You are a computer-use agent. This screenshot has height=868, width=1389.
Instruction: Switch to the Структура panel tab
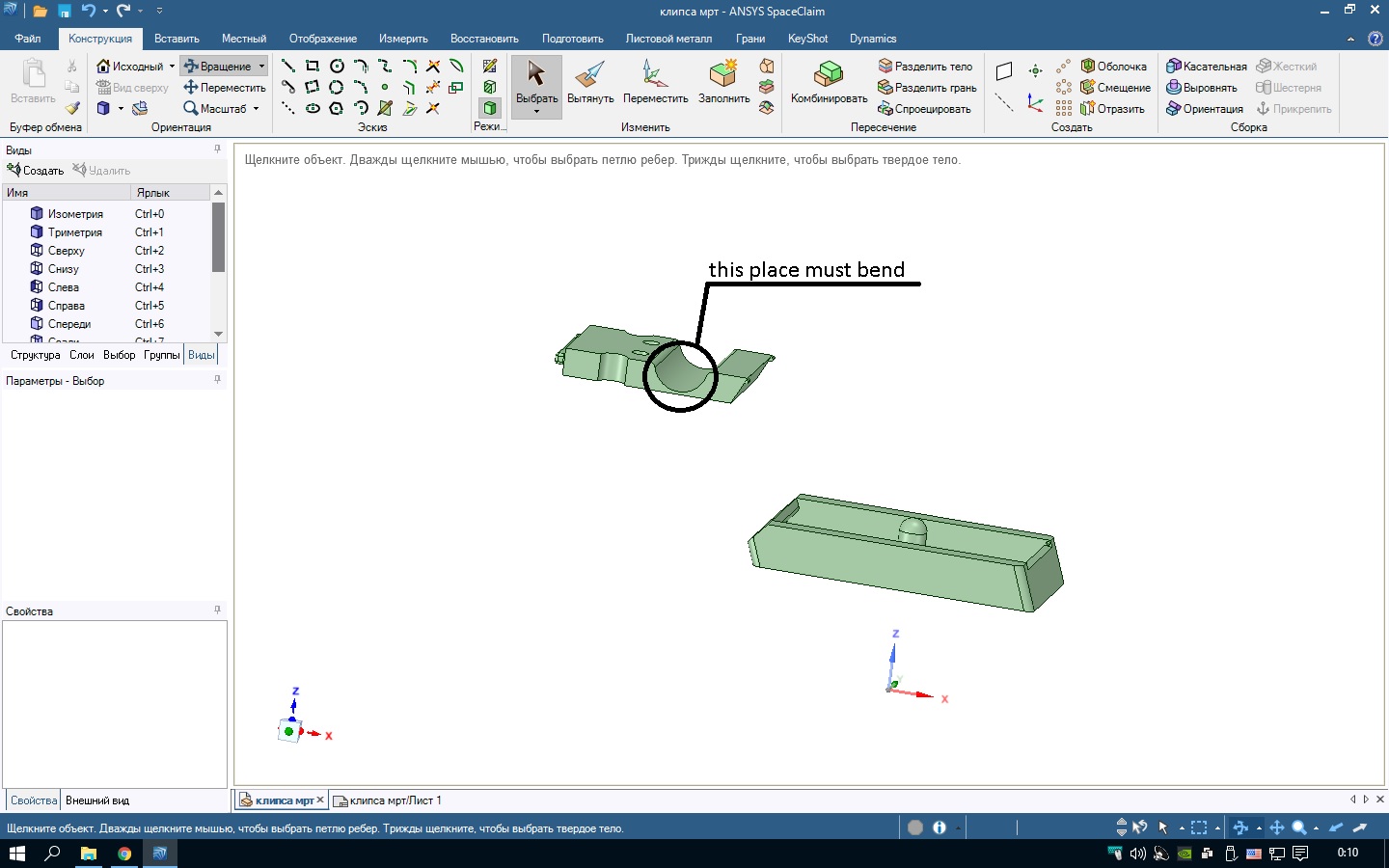pyautogui.click(x=36, y=355)
